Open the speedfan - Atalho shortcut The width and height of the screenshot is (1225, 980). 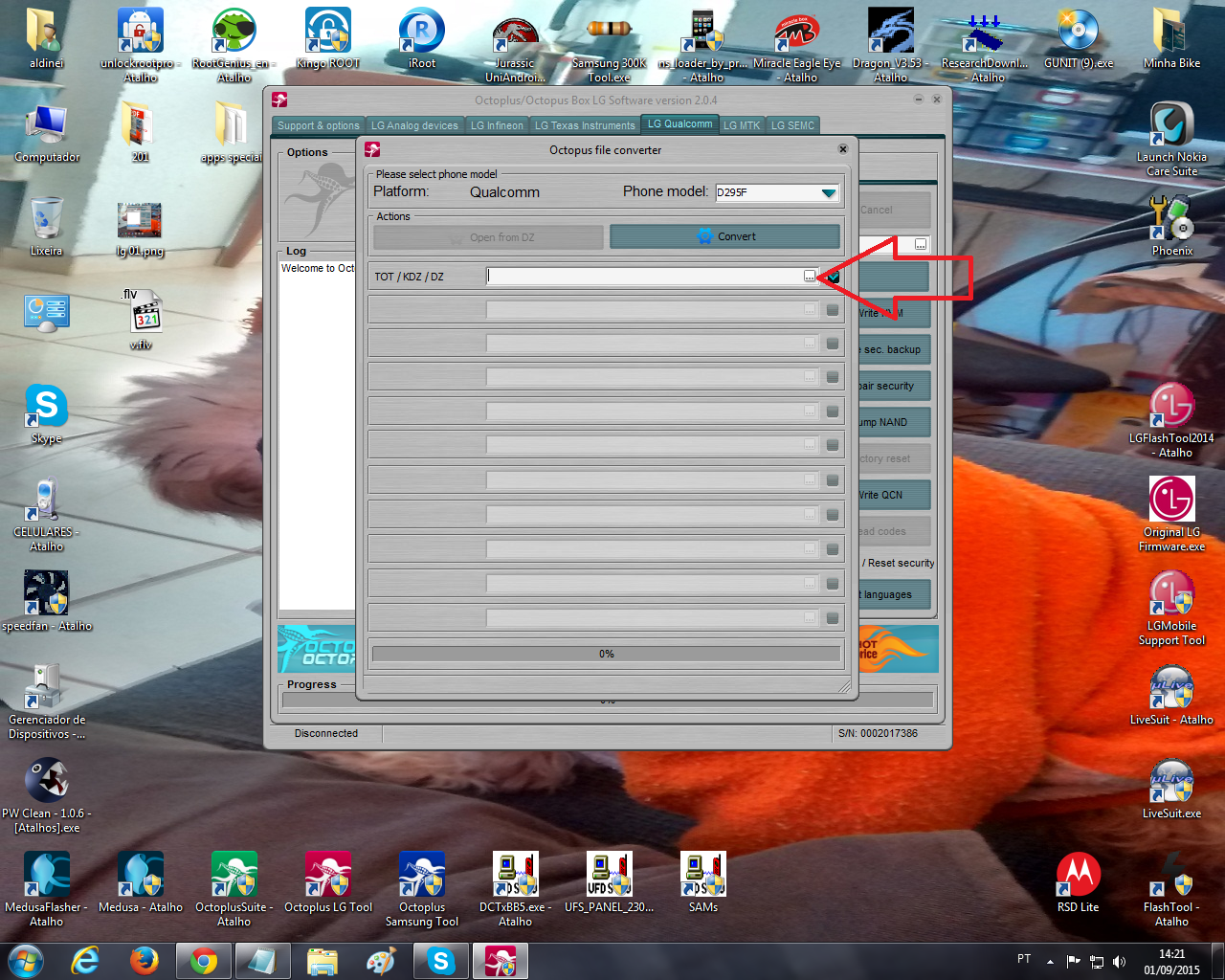point(47,600)
